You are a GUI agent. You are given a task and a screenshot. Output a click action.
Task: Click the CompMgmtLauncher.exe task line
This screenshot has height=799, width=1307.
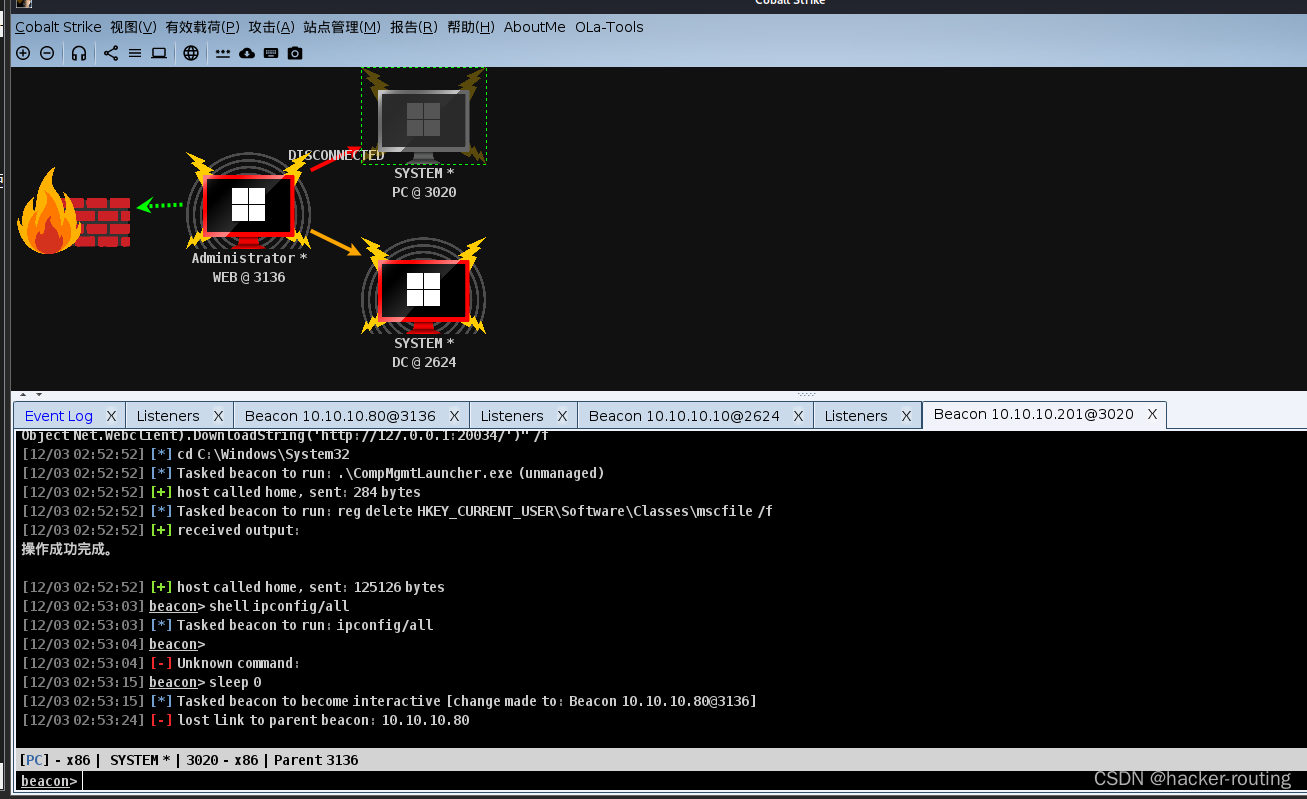pyautogui.click(x=313, y=473)
